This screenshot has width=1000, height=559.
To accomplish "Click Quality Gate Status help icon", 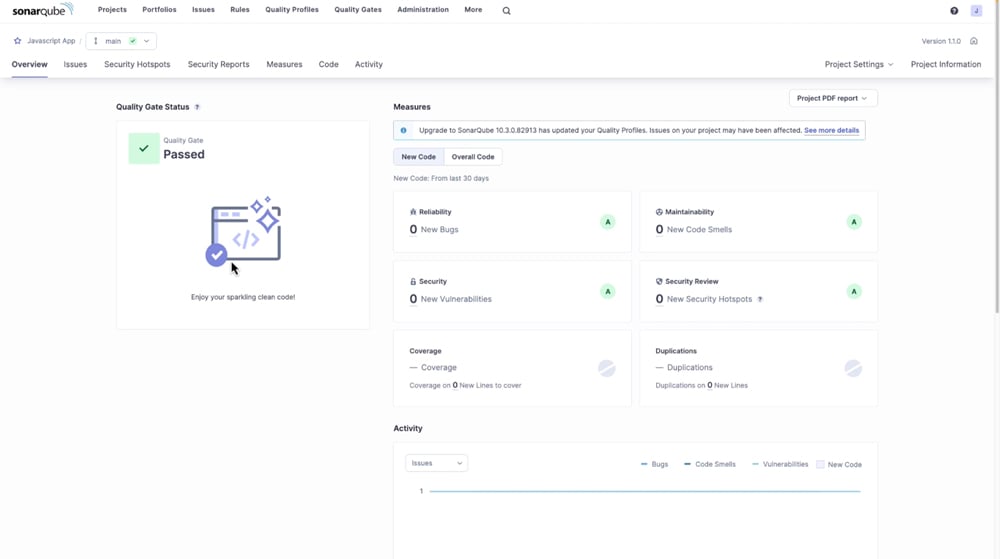I will [x=197, y=107].
